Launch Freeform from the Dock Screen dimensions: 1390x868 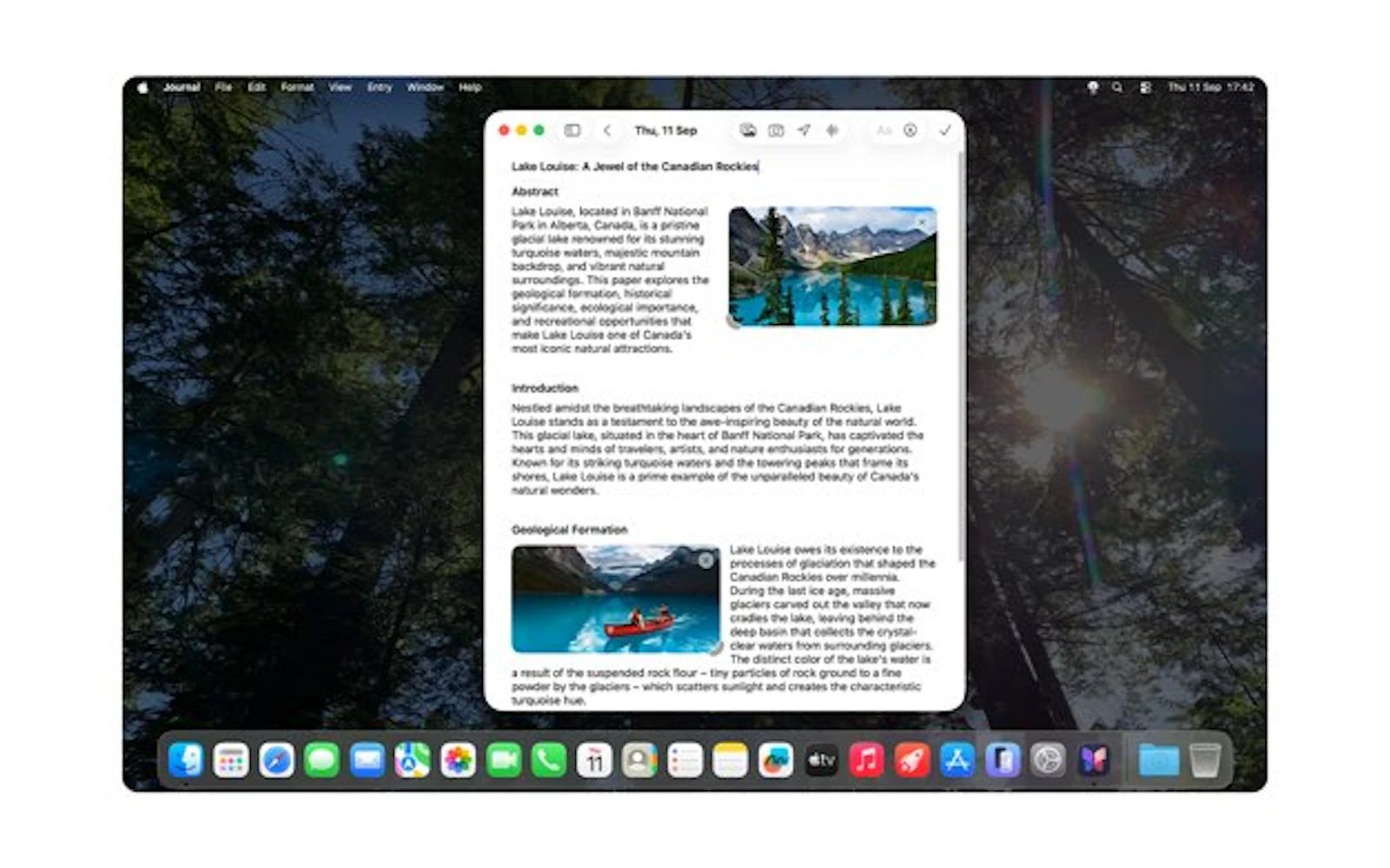[776, 760]
